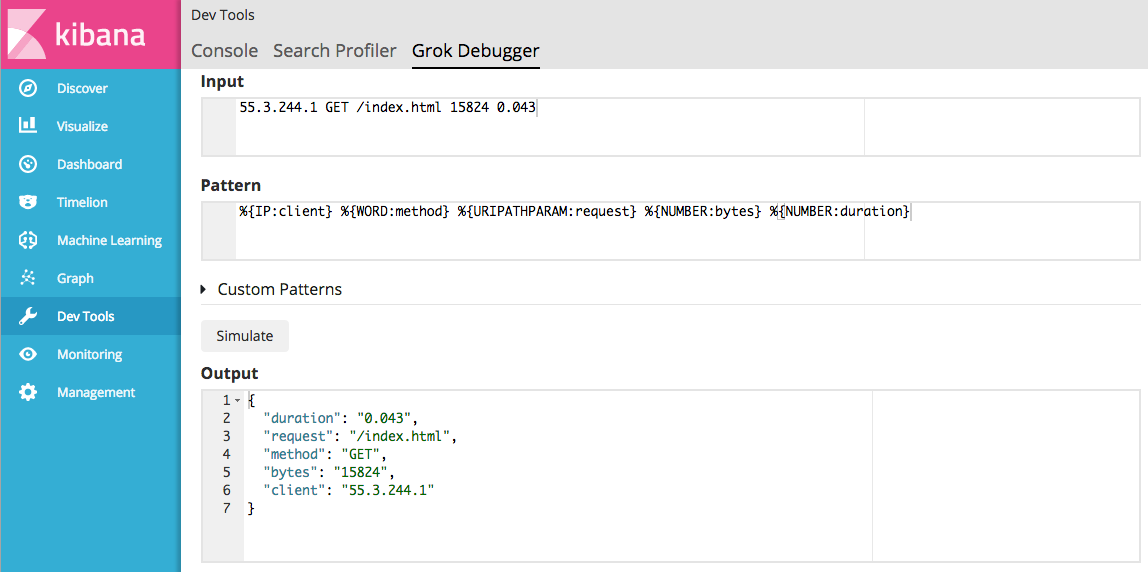Open Management via gear icon
1148x572 pixels.
click(x=28, y=393)
